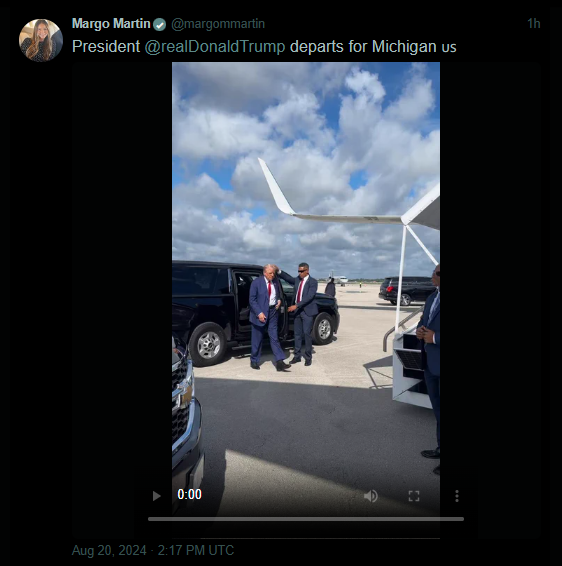Seek along the video progress bar
The height and width of the screenshot is (566, 562).
click(x=306, y=519)
